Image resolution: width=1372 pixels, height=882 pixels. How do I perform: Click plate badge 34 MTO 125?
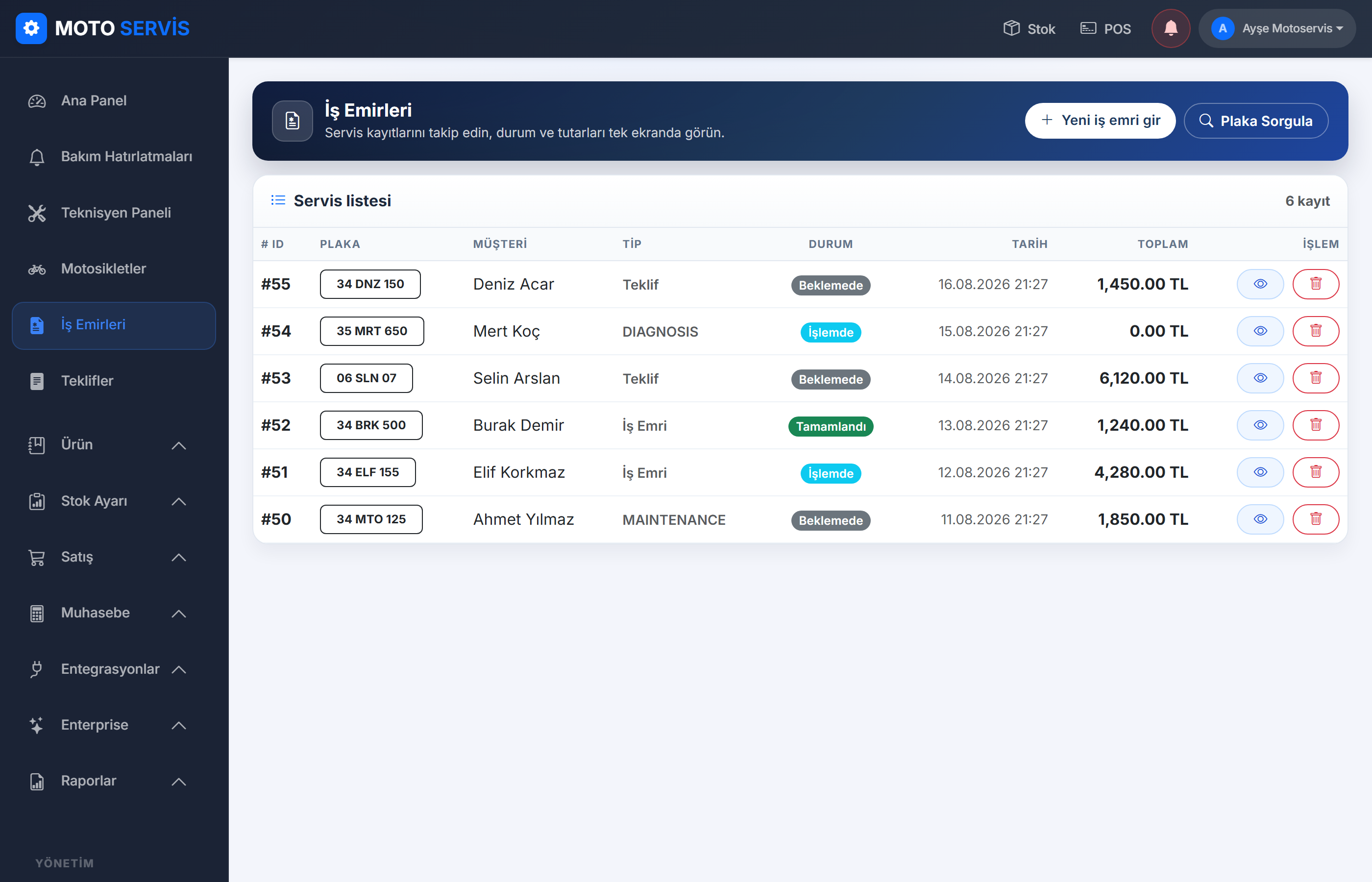click(x=371, y=519)
